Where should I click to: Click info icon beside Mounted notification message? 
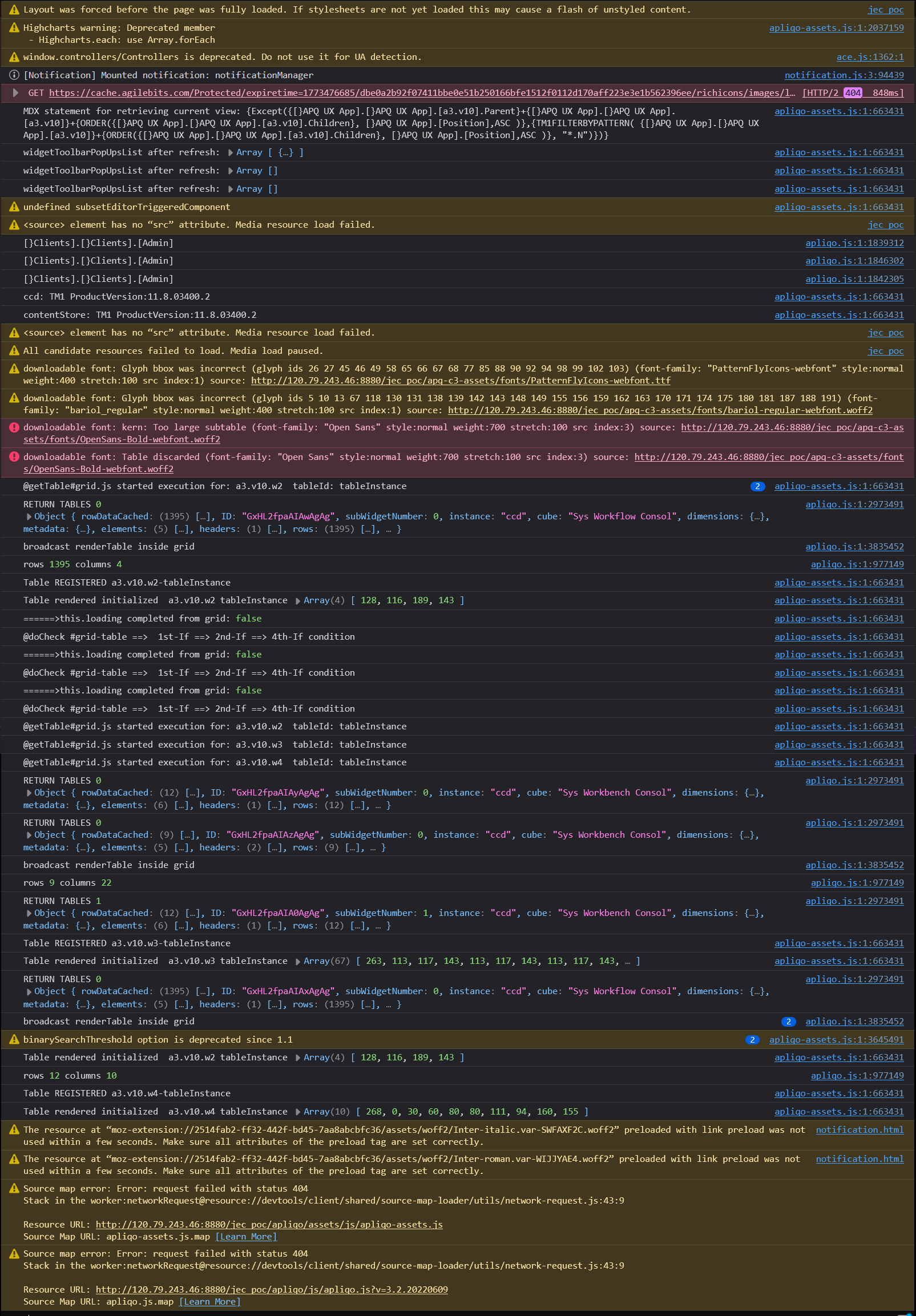[x=14, y=75]
